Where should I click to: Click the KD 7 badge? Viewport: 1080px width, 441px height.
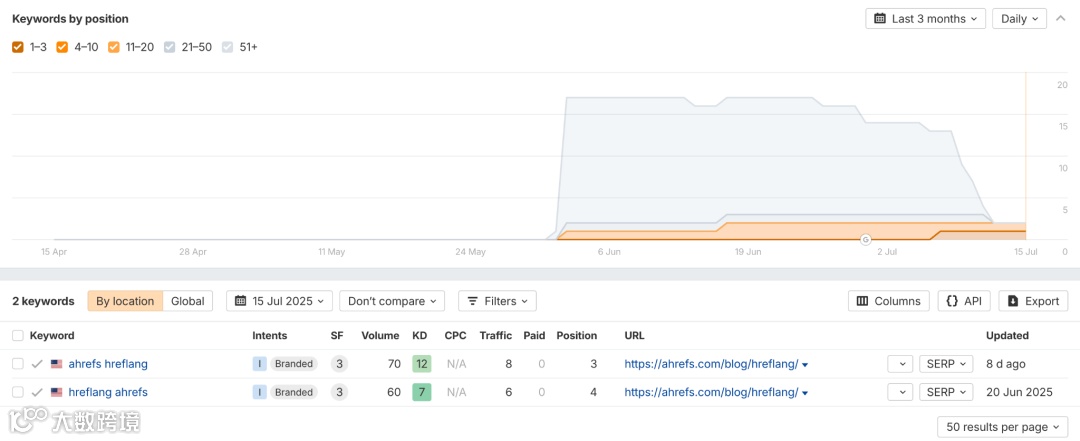pos(422,392)
